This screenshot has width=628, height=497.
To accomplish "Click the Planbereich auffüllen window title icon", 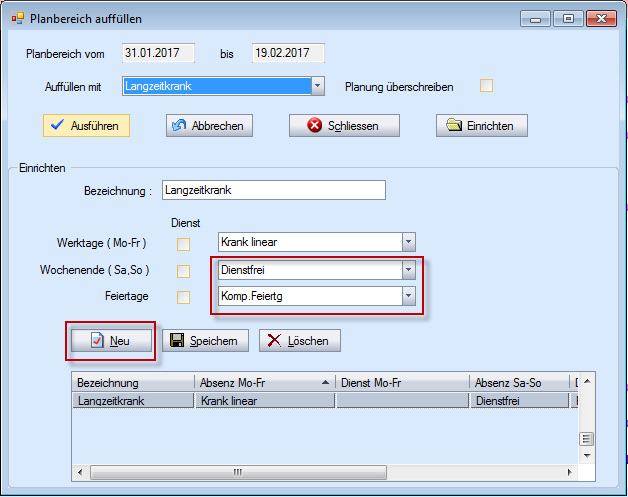I will [18, 18].
